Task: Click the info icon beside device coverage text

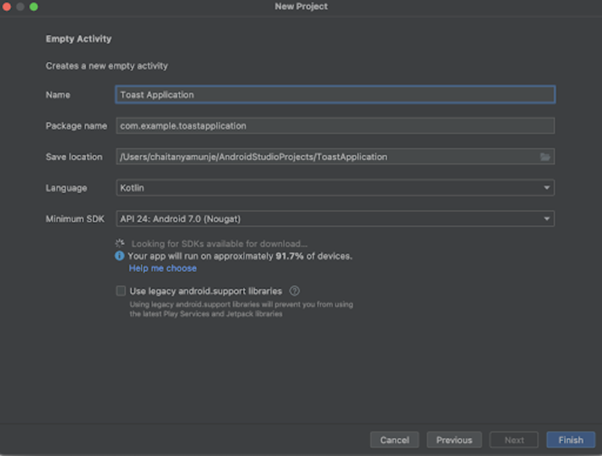Action: pos(120,256)
